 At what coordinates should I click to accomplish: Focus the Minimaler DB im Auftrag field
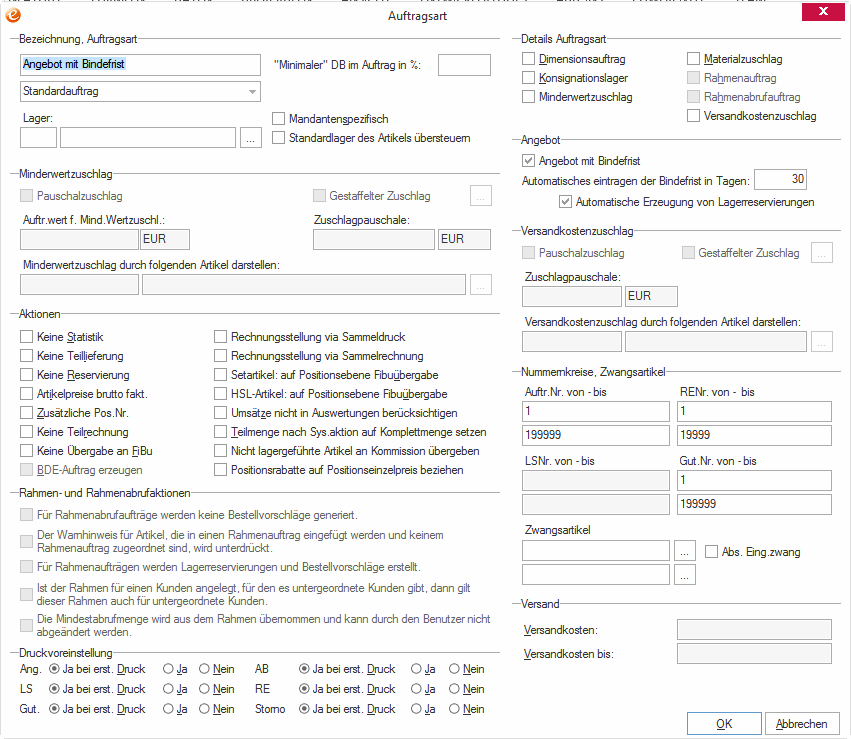click(464, 65)
